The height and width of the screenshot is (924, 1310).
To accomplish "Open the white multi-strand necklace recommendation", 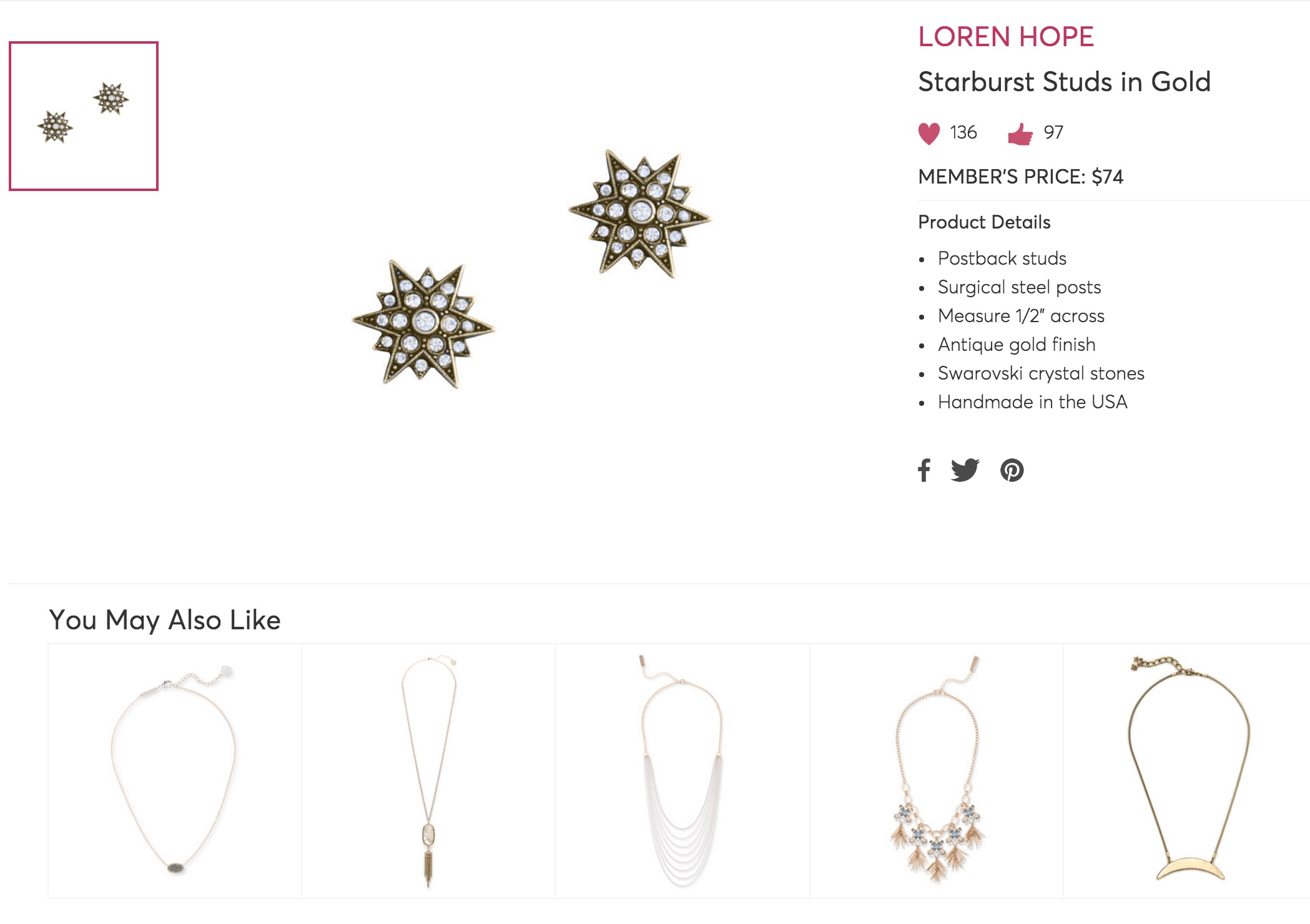I will [x=682, y=771].
